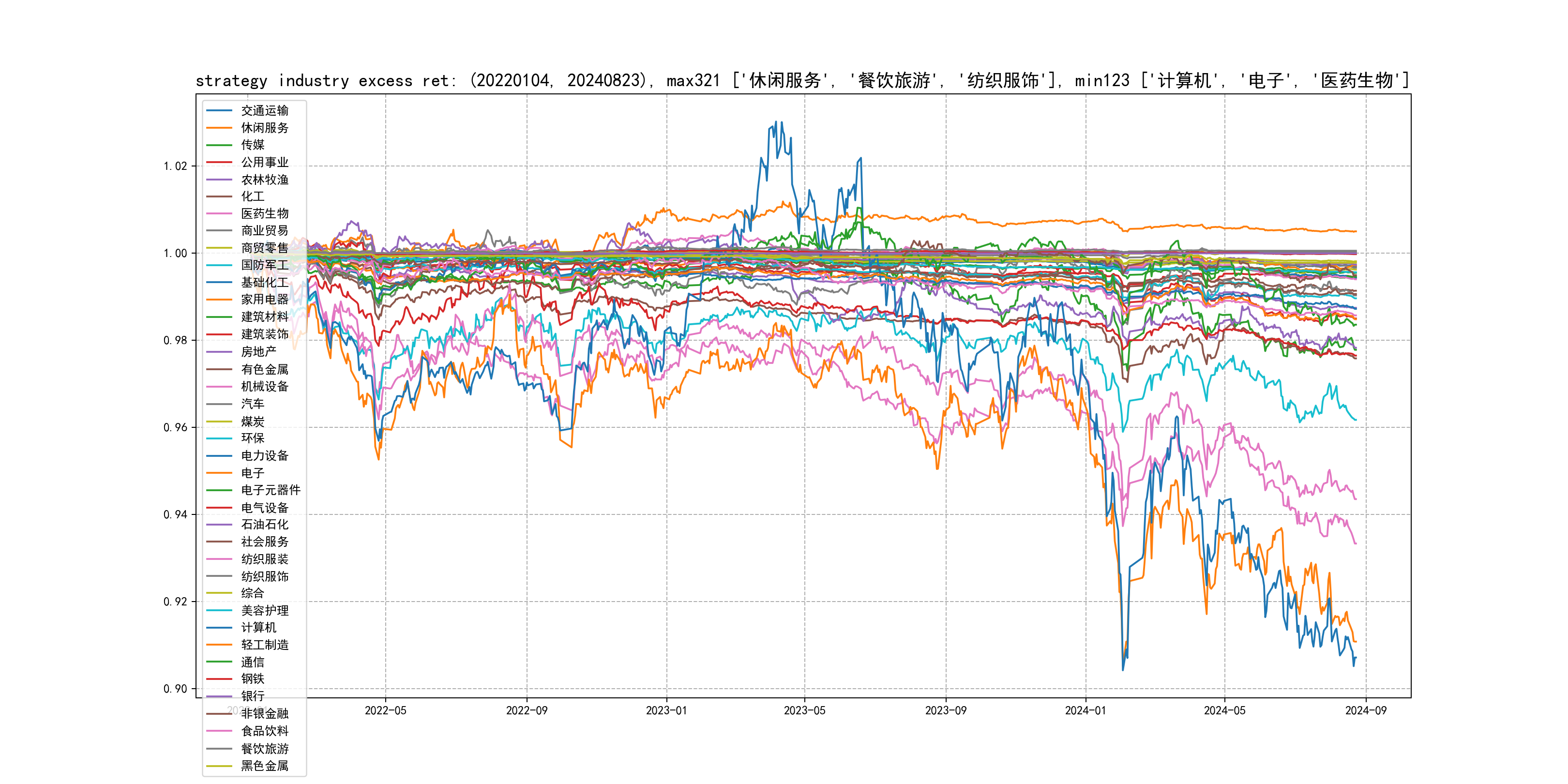Click the 2022-09 x-axis tick label

coord(527,710)
